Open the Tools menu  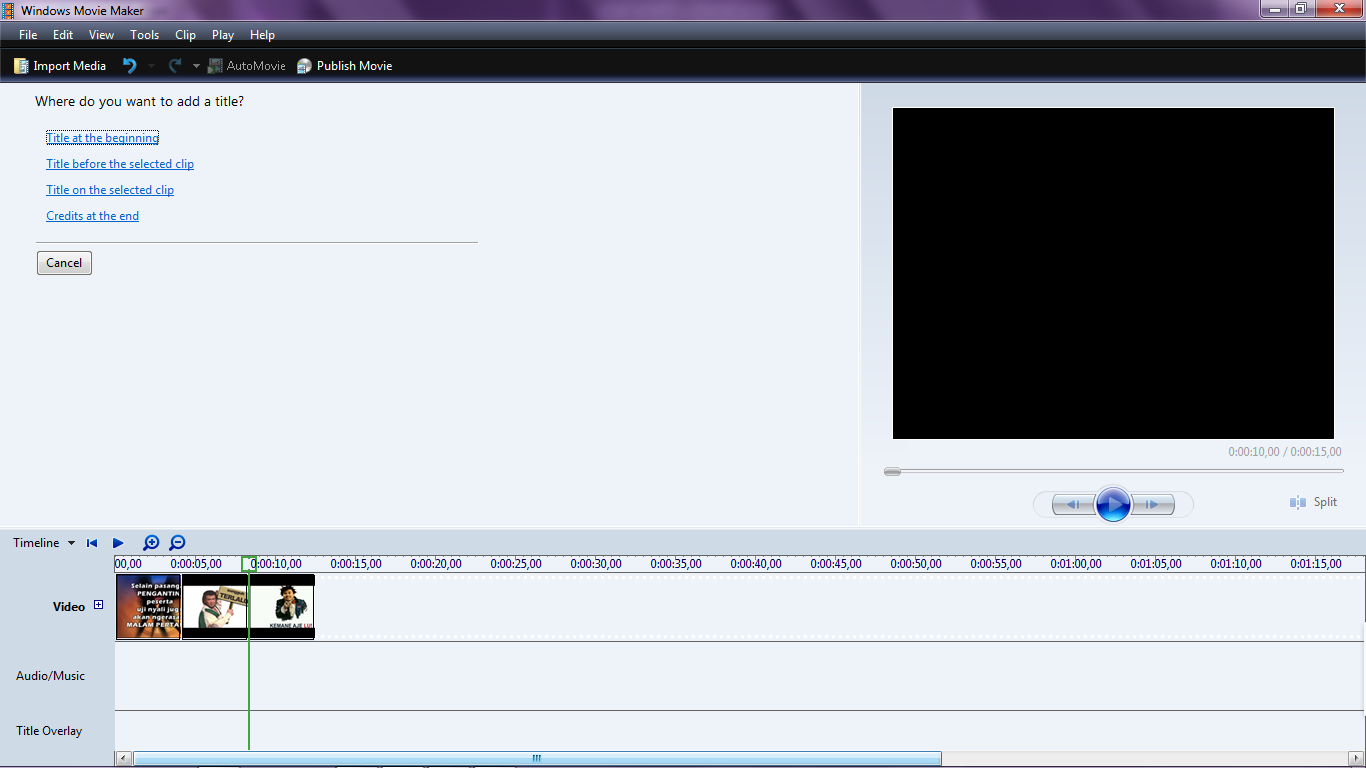(144, 34)
